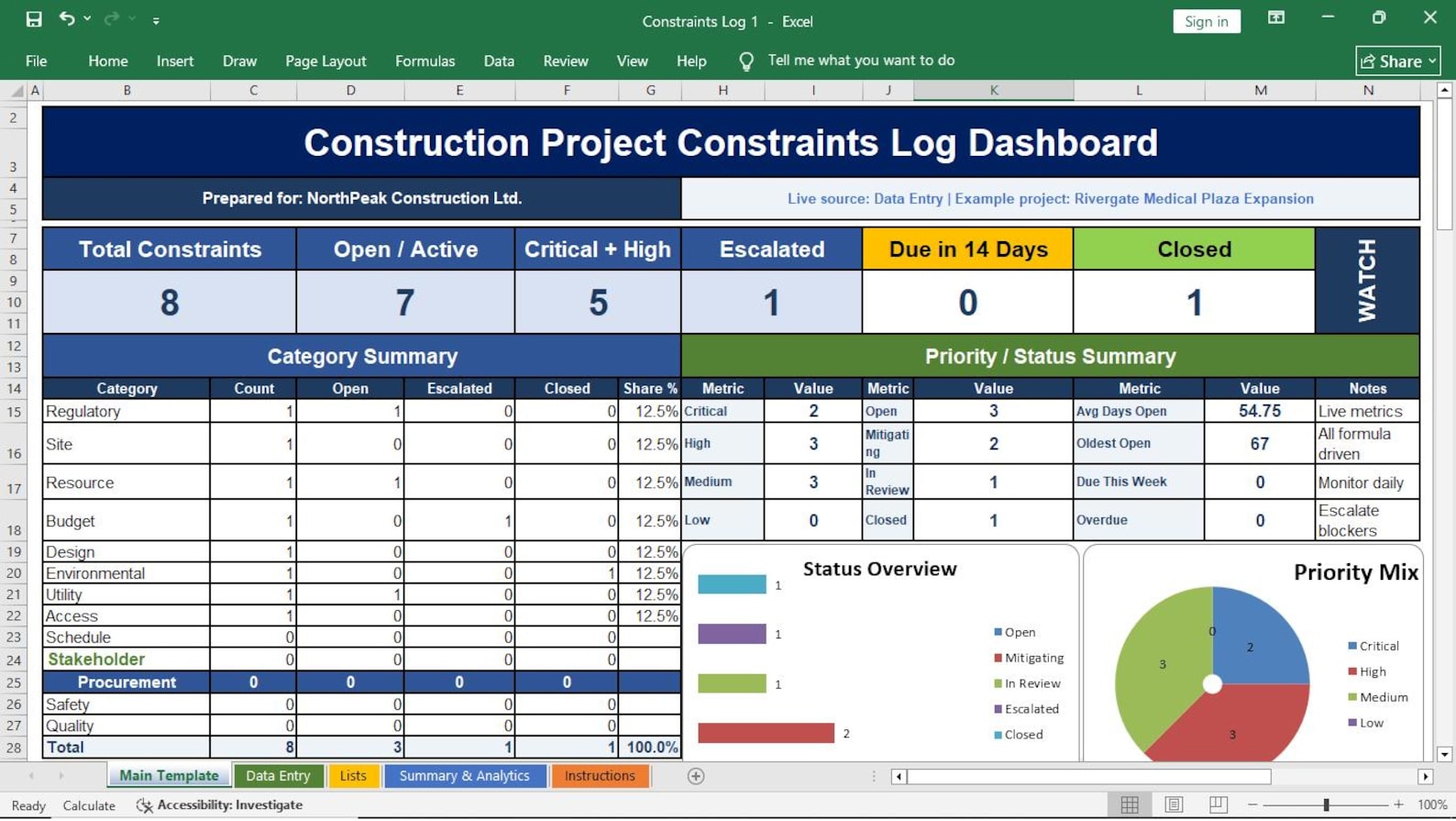Click the horizontal scrollbar right arrow

[x=1425, y=777]
